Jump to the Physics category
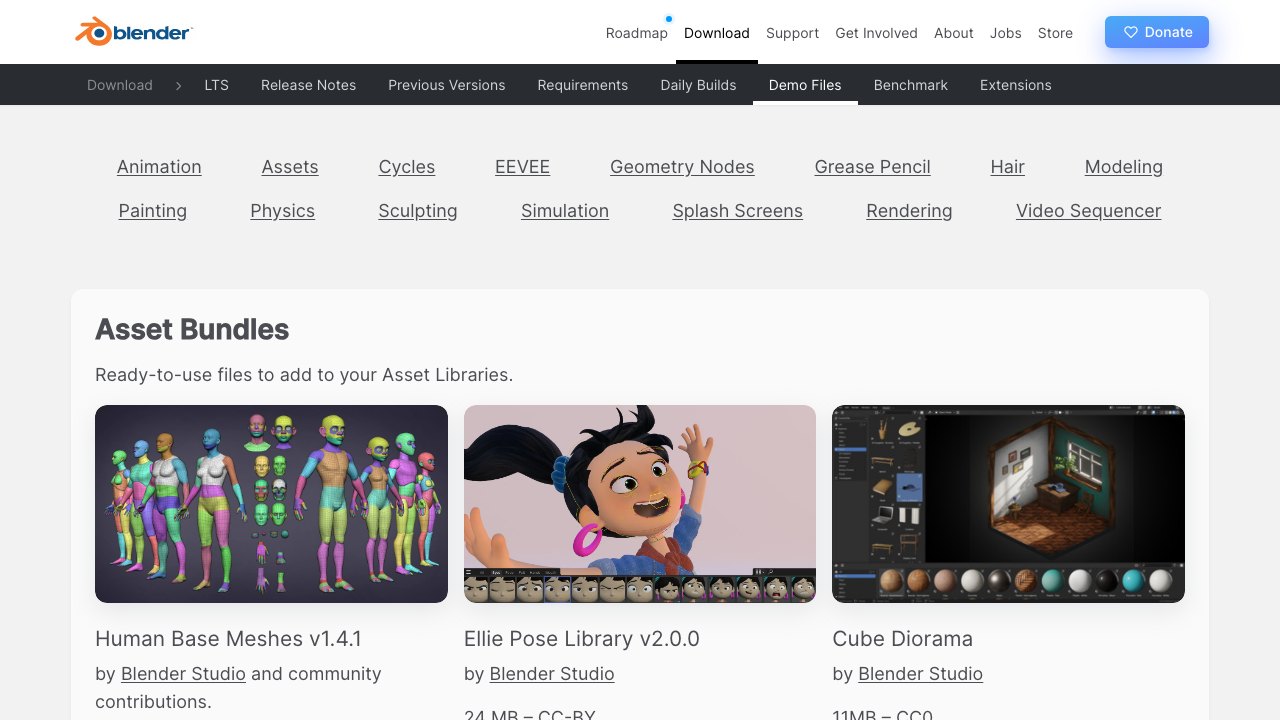The width and height of the screenshot is (1280, 720). click(282, 211)
